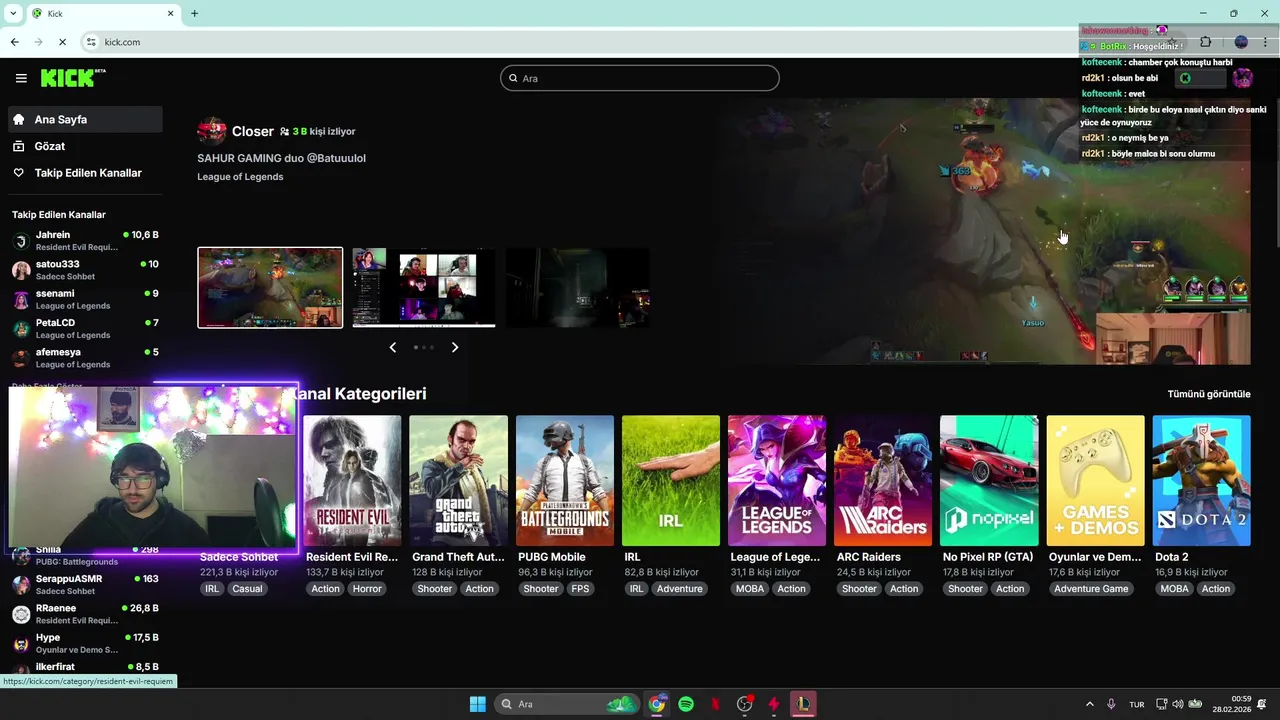This screenshot has height=720, width=1280.
Task: Open Chrome extensions puzzle icon
Action: (x=1205, y=42)
